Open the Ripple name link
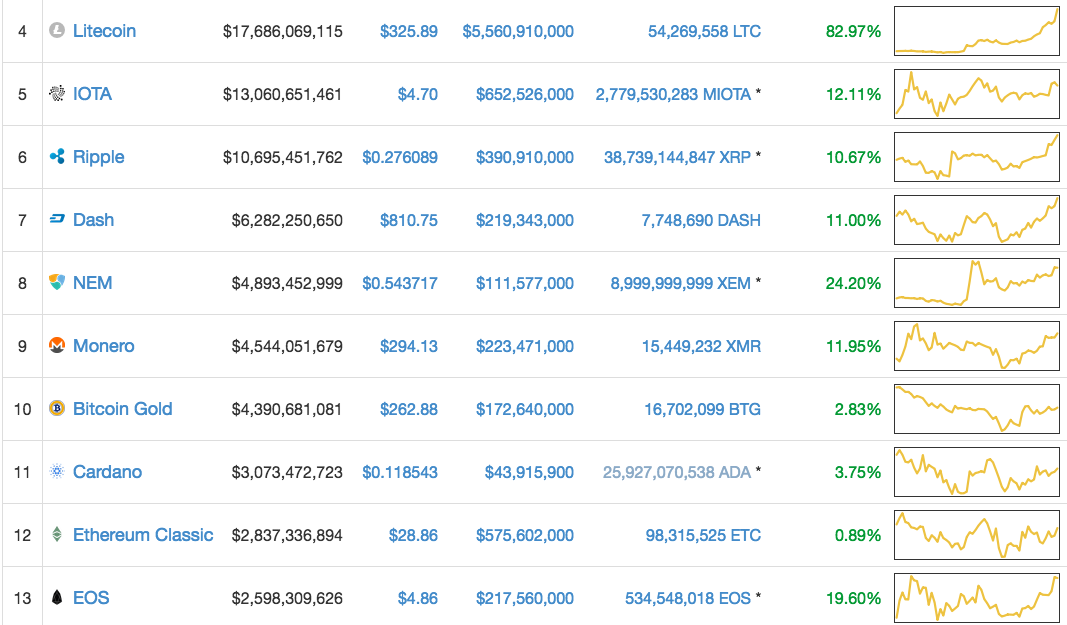The image size is (1067, 625). (x=99, y=157)
